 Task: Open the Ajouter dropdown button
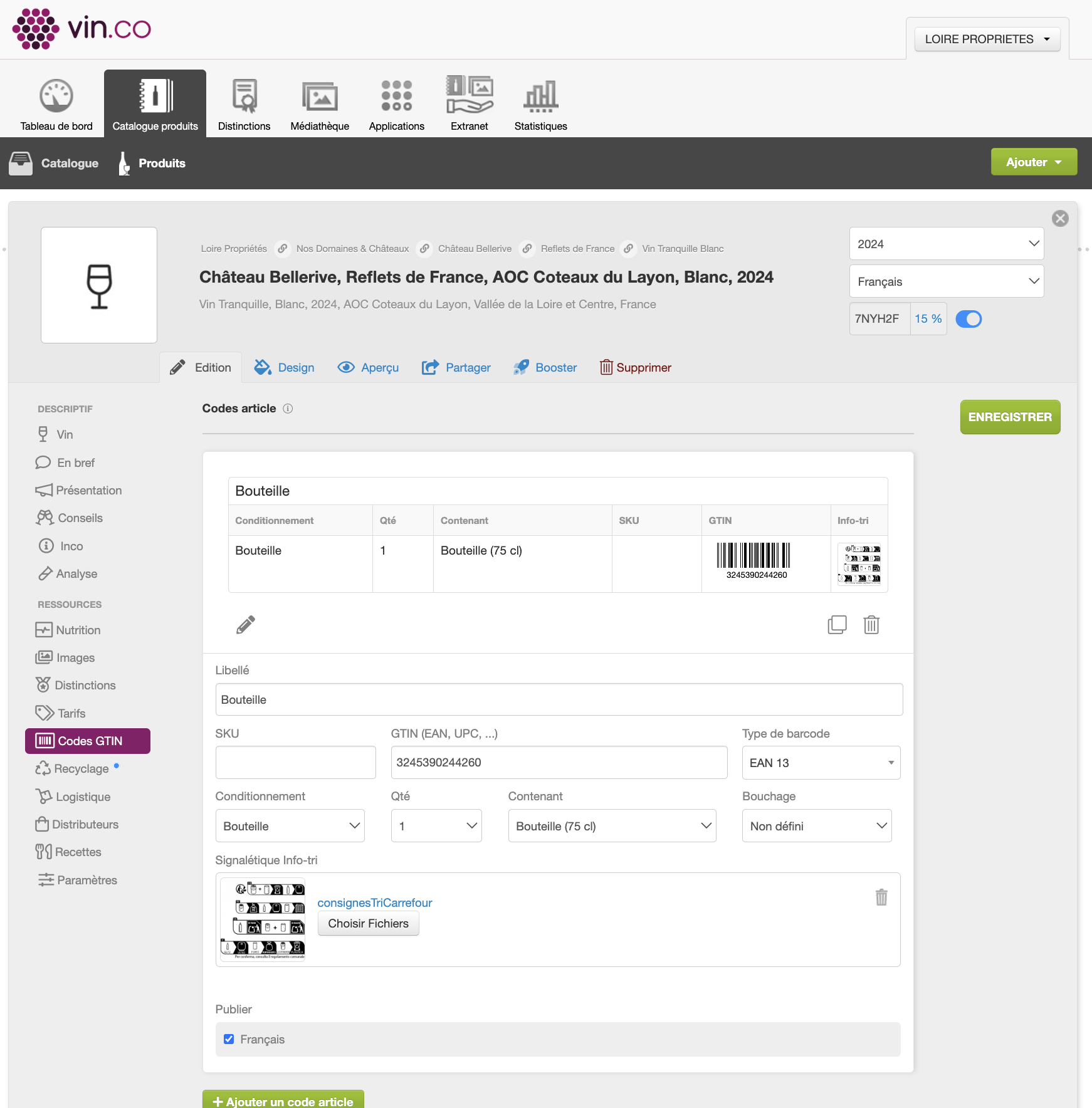coord(1034,162)
